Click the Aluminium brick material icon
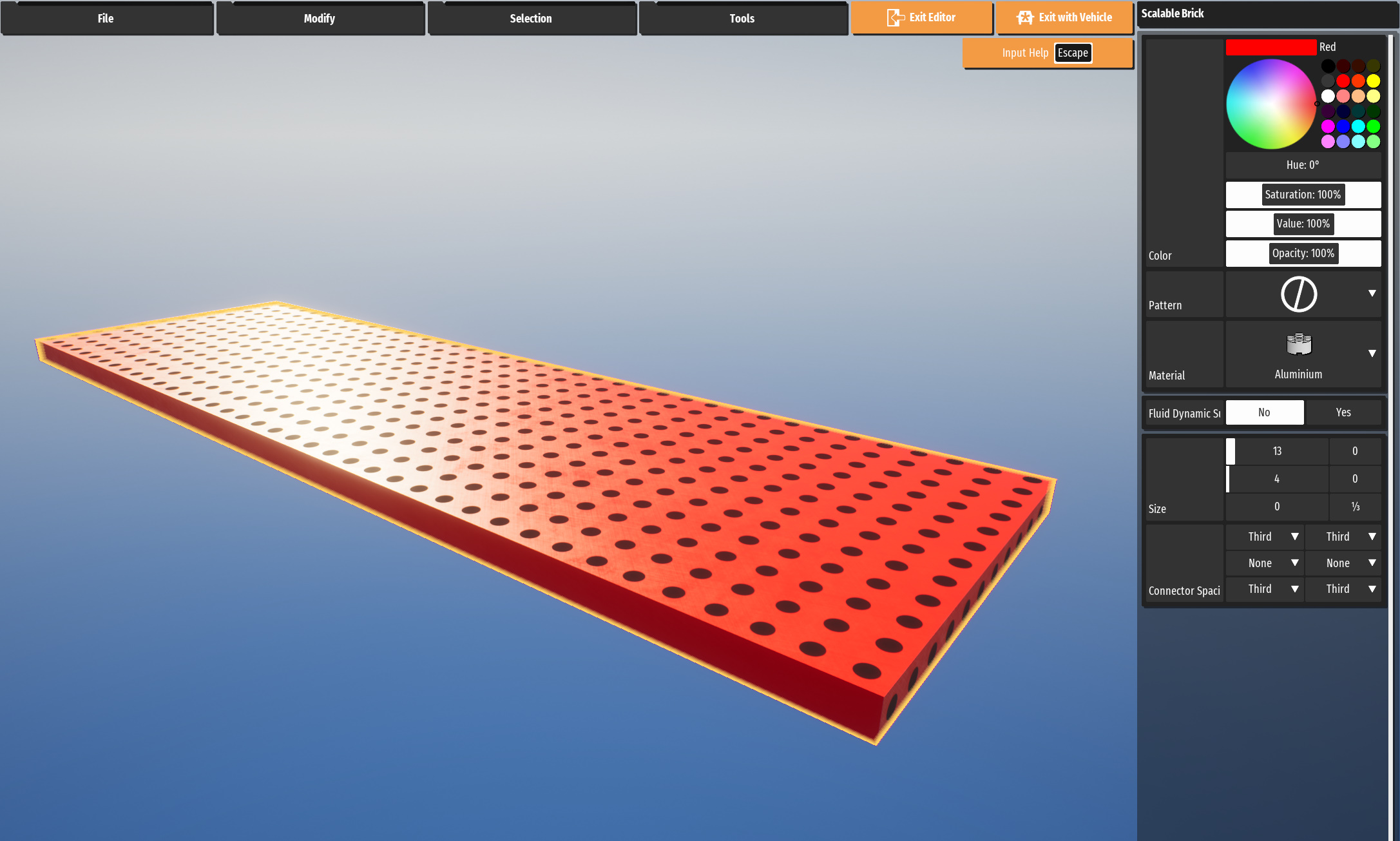Image resolution: width=1400 pixels, height=841 pixels. click(1298, 344)
